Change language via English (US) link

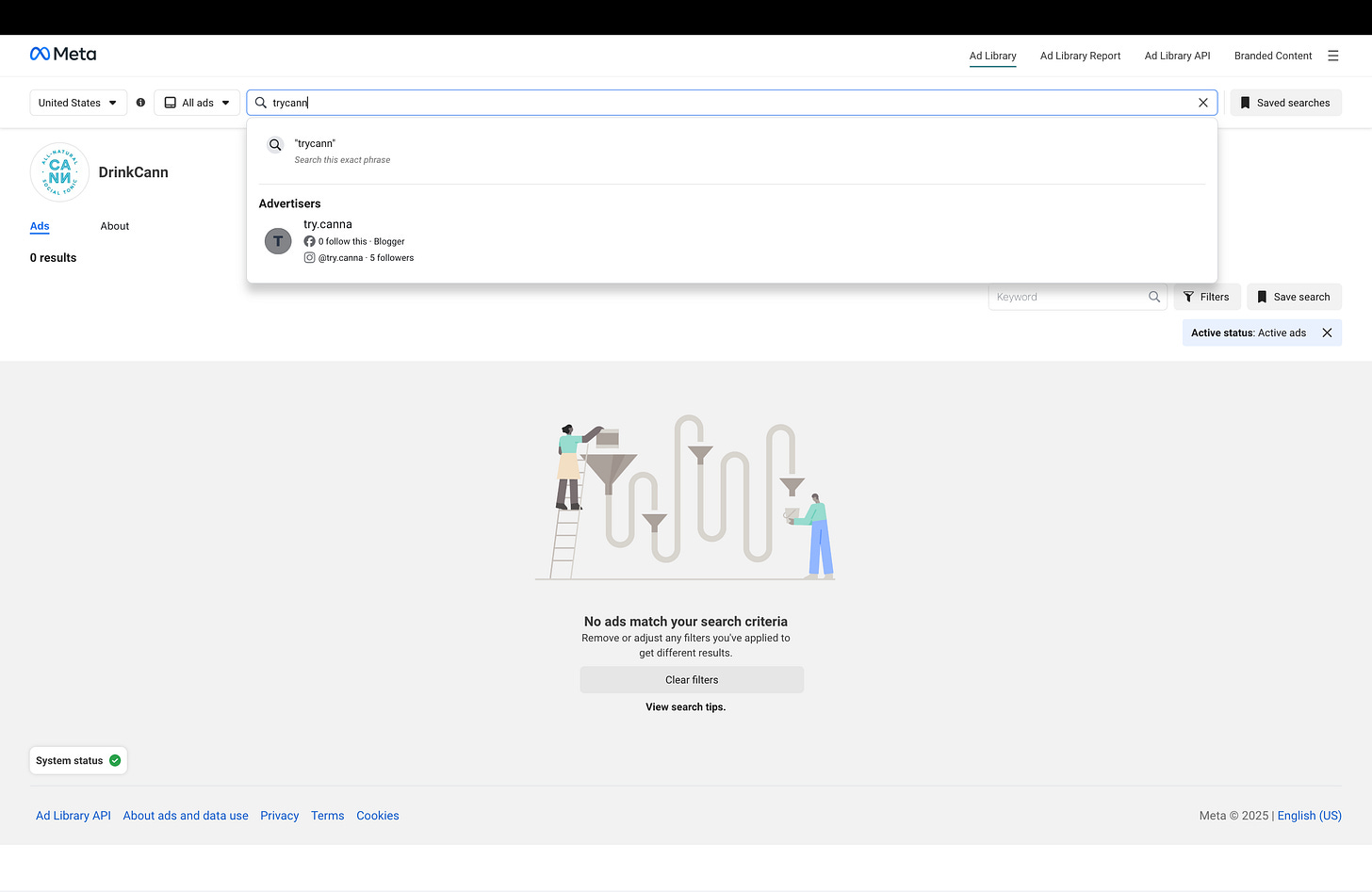pyautogui.click(x=1310, y=816)
